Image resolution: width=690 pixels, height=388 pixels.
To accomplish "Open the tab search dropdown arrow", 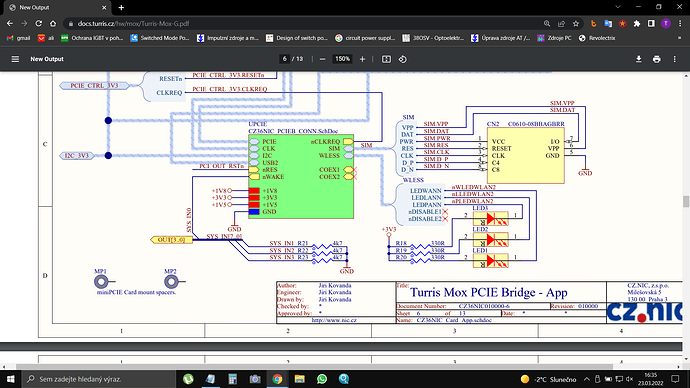I will point(618,7).
